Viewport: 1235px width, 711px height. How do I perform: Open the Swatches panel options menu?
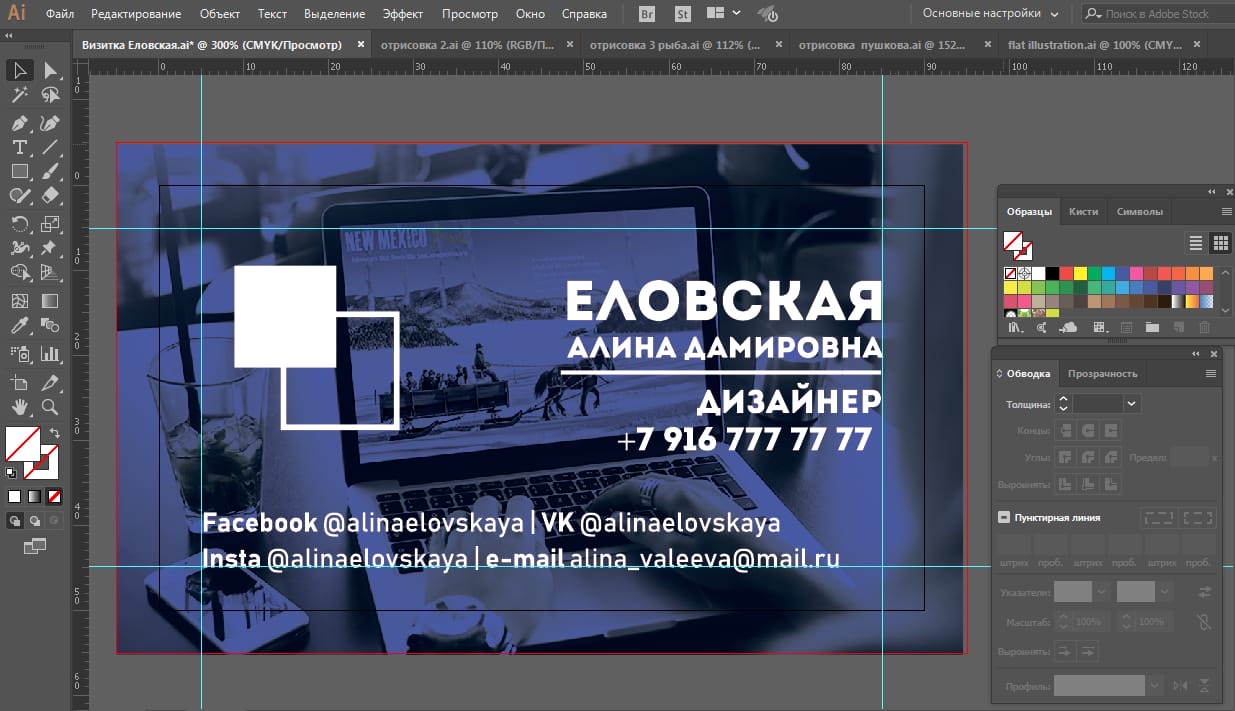[1226, 212]
